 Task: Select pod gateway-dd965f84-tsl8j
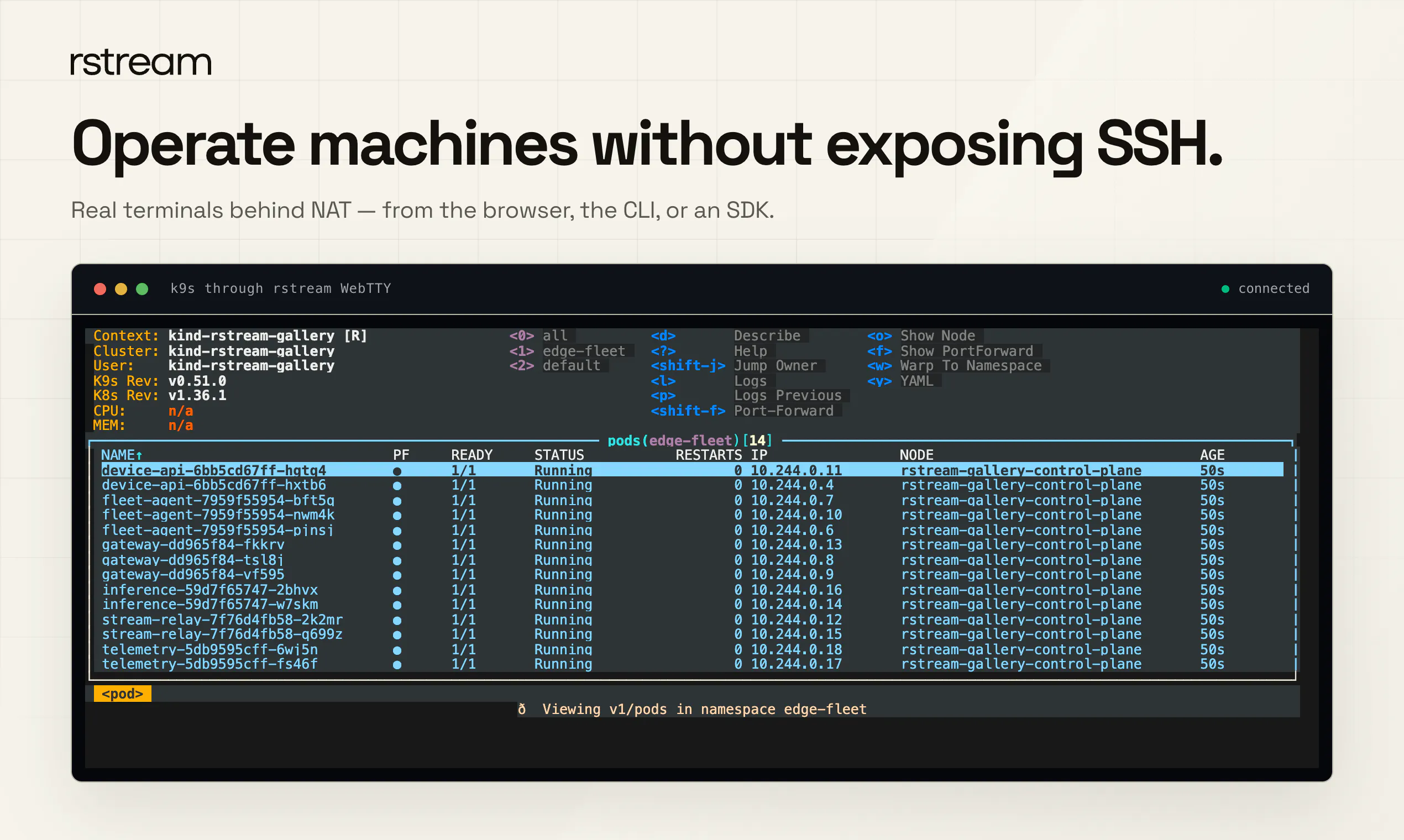click(692, 560)
